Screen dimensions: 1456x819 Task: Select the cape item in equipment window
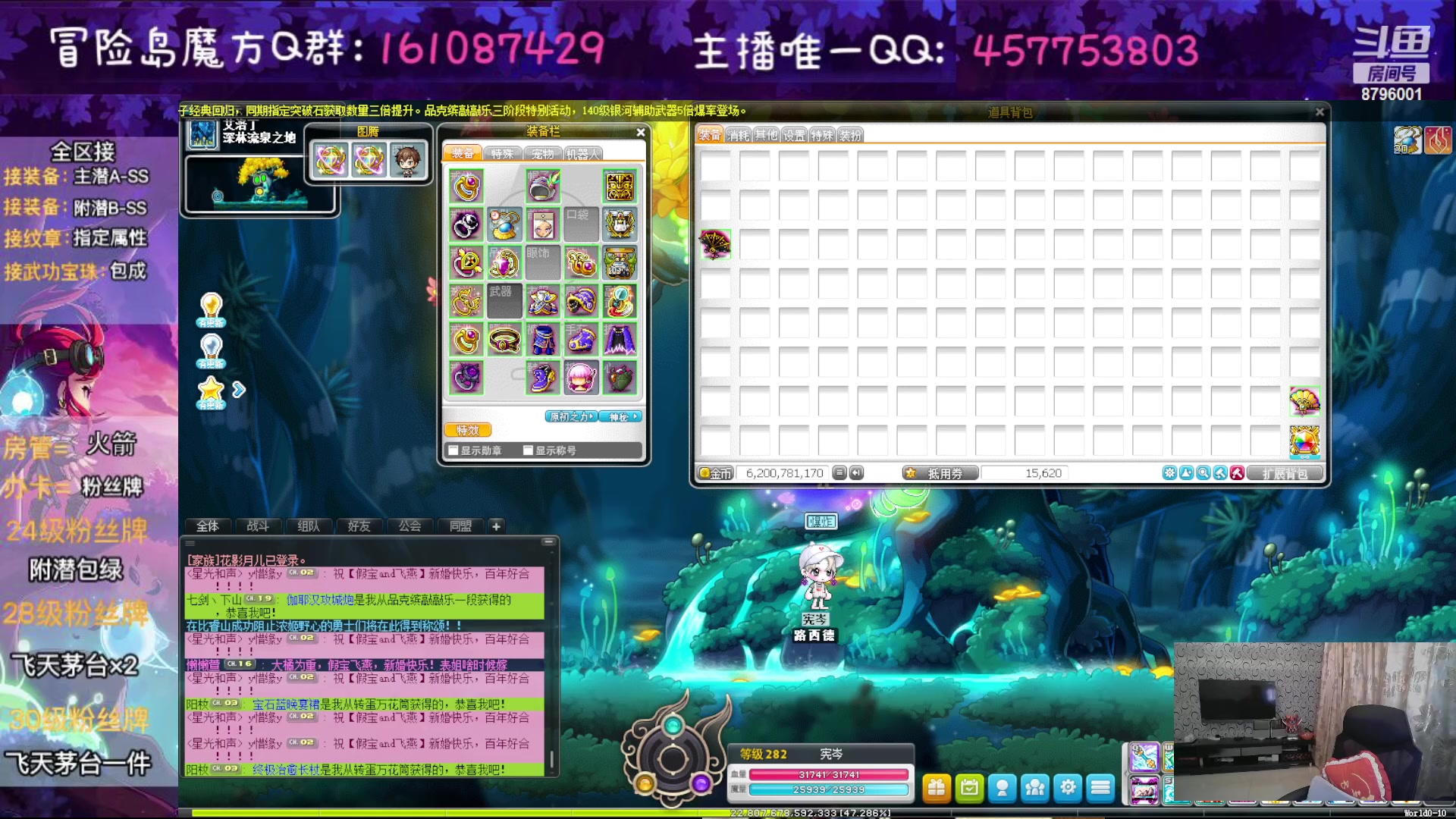(620, 340)
